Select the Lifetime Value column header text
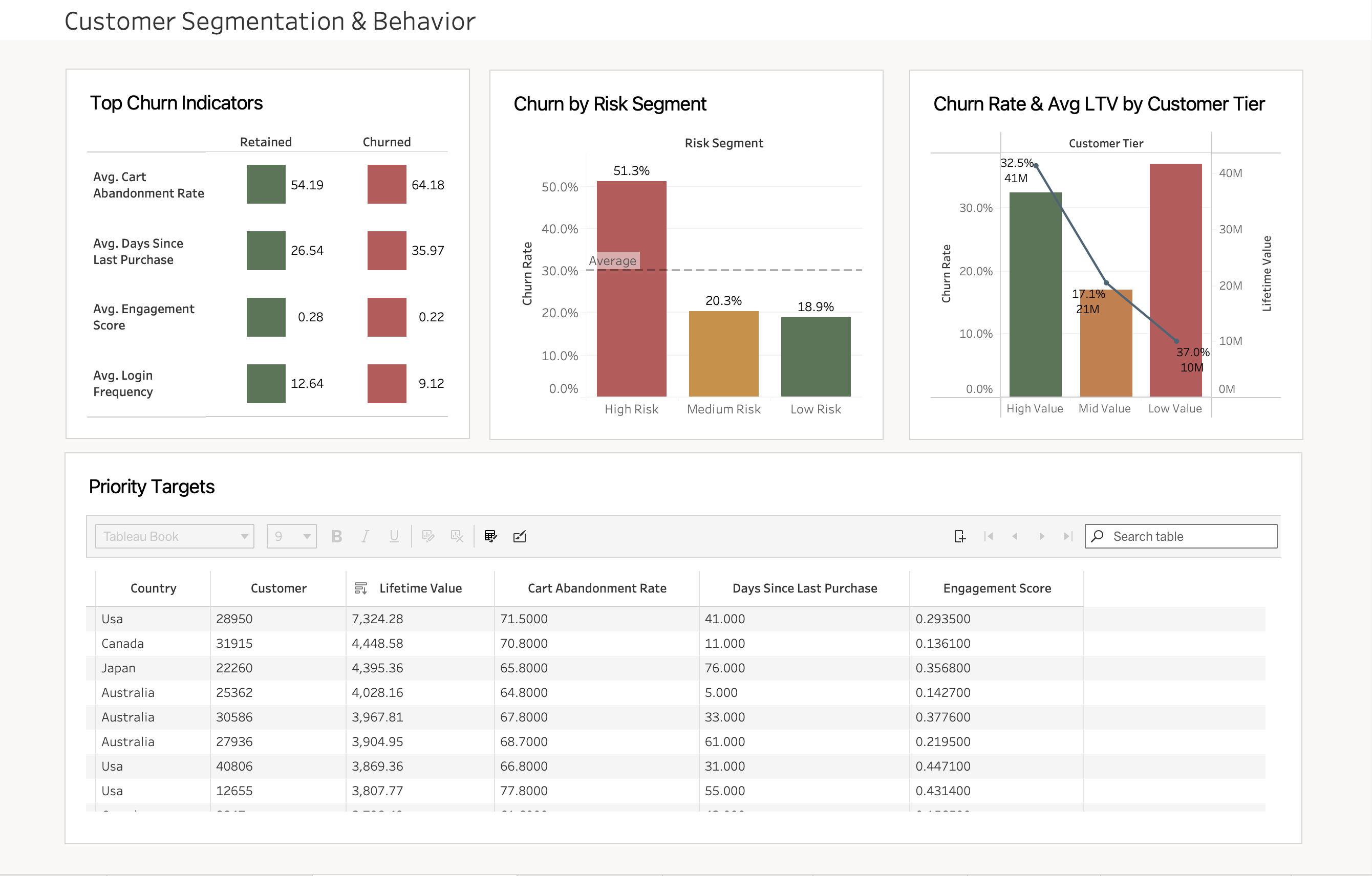Screen dimensions: 1372x876 pos(420,588)
